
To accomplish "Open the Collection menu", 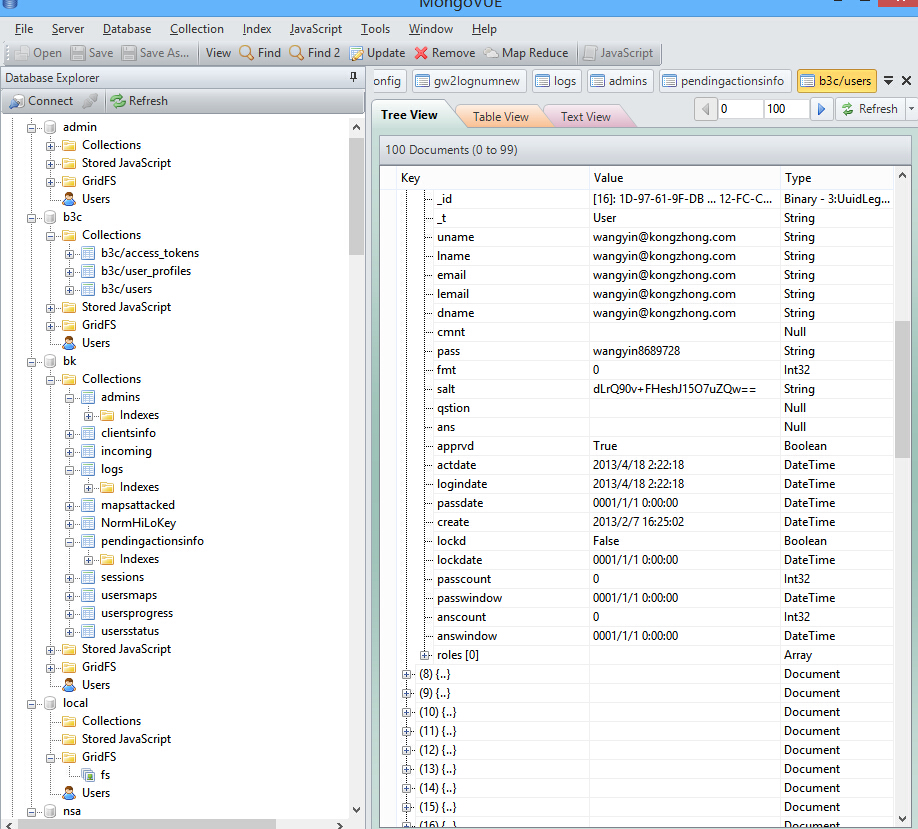I will [x=197, y=29].
